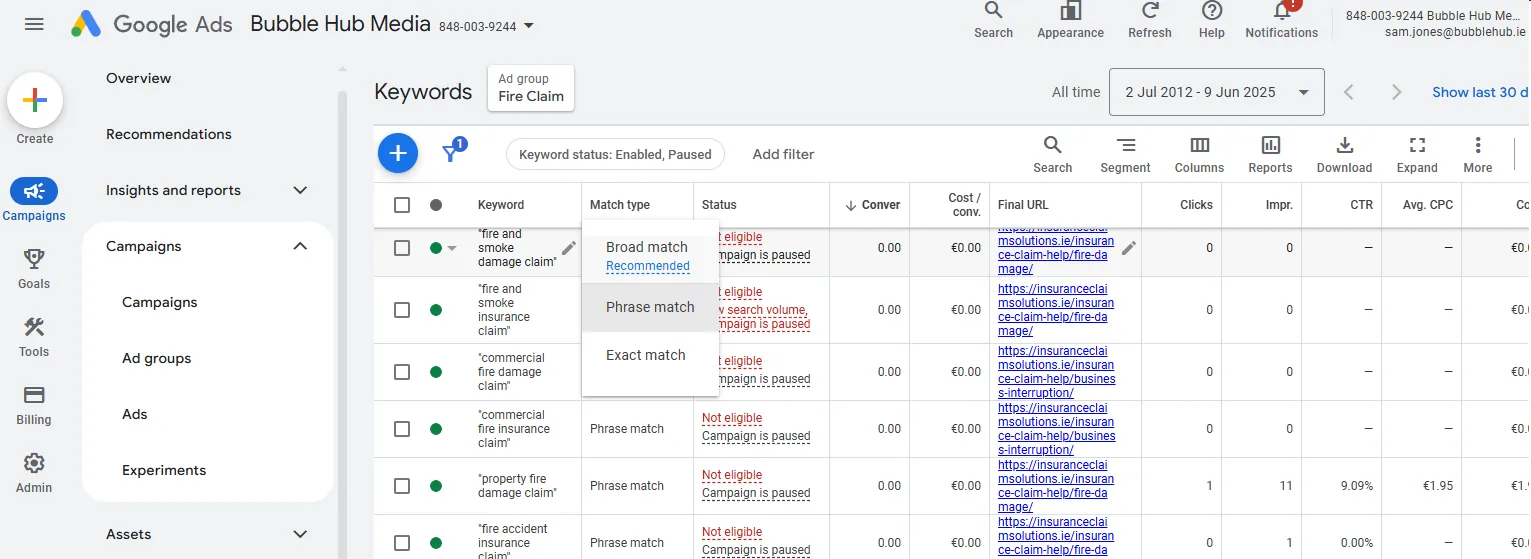Viewport: 1531px width, 559px height.
Task: Collapse the Campaigns section
Action: pos(300,246)
